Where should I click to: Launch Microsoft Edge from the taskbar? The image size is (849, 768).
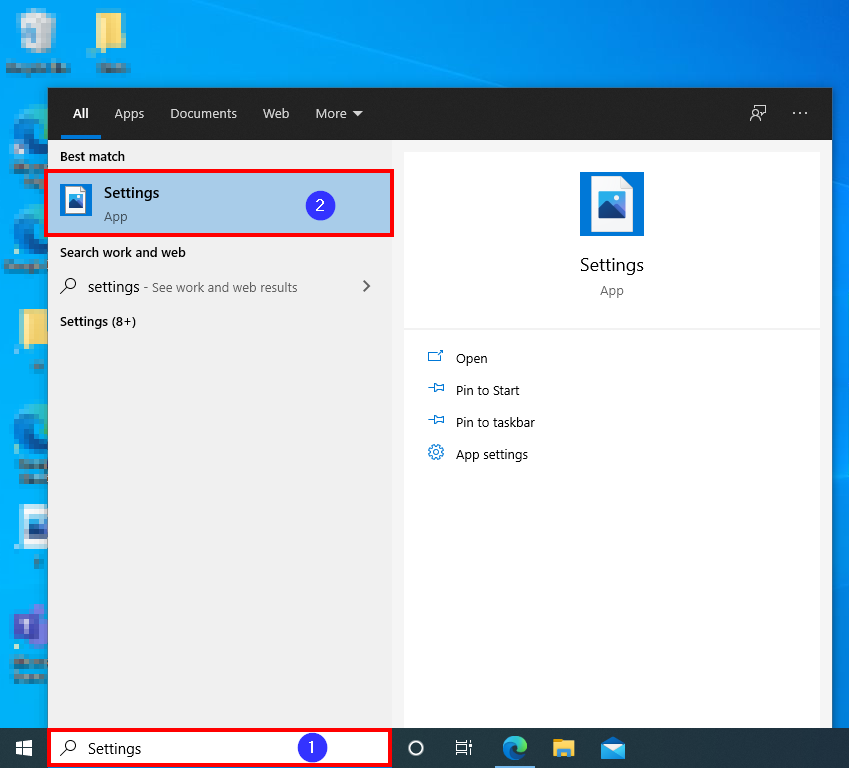pyautogui.click(x=515, y=749)
